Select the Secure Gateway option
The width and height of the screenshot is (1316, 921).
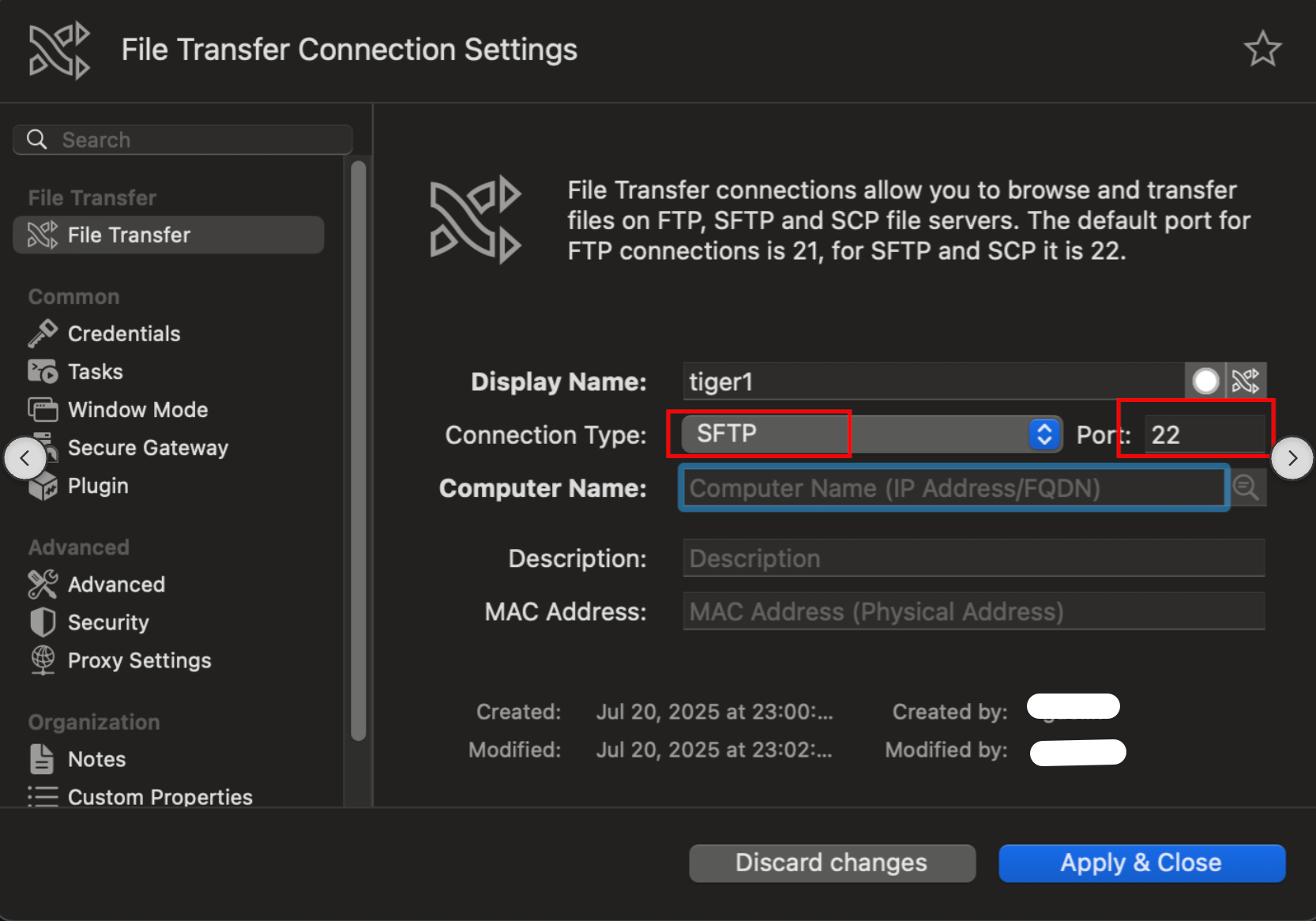148,447
